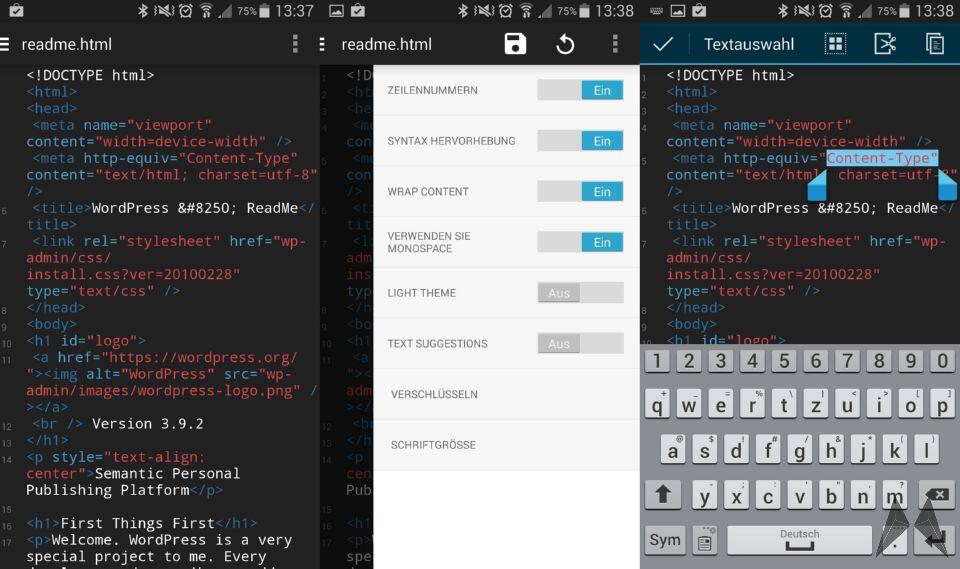Screen dimensions: 960x569
Task: Tap the c key
Action: point(768,494)
